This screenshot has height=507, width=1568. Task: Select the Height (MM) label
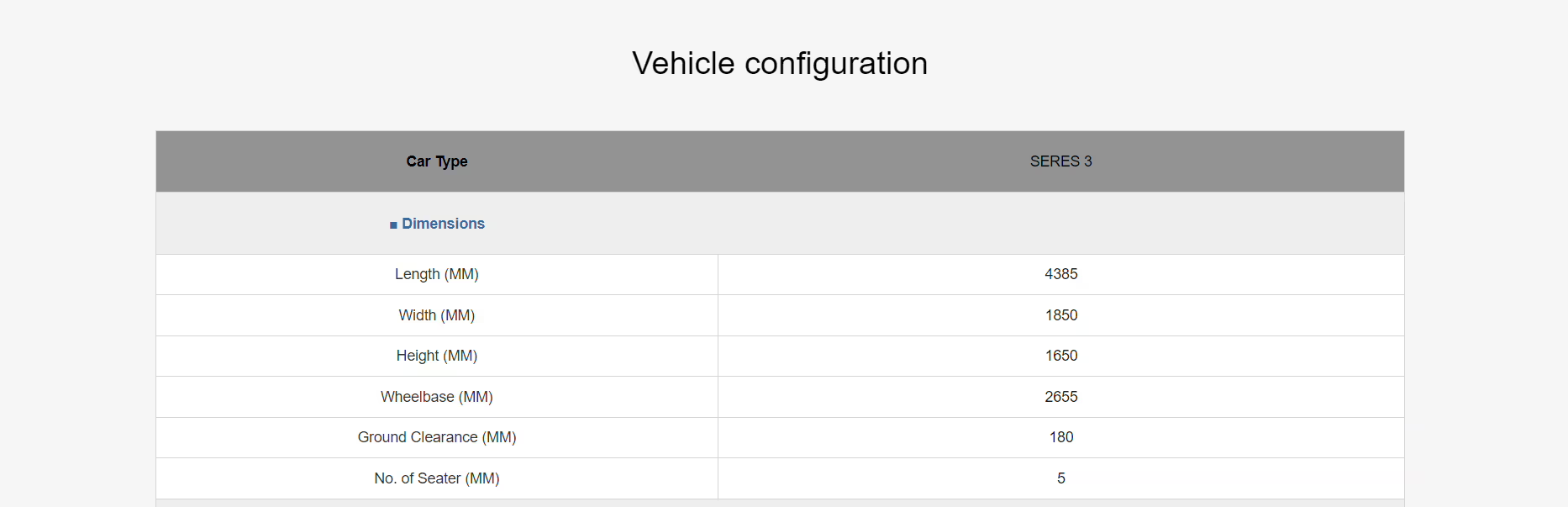(x=436, y=356)
